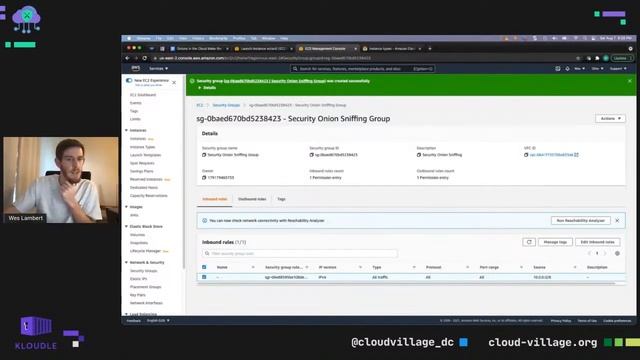Collapse the Elastic Block Store sidebar section
Image resolution: width=640 pixels, height=360 pixels.
pyautogui.click(x=127, y=226)
